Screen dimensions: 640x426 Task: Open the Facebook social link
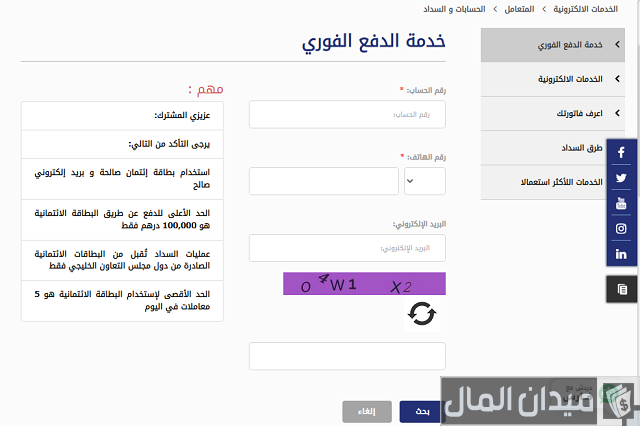click(x=621, y=152)
